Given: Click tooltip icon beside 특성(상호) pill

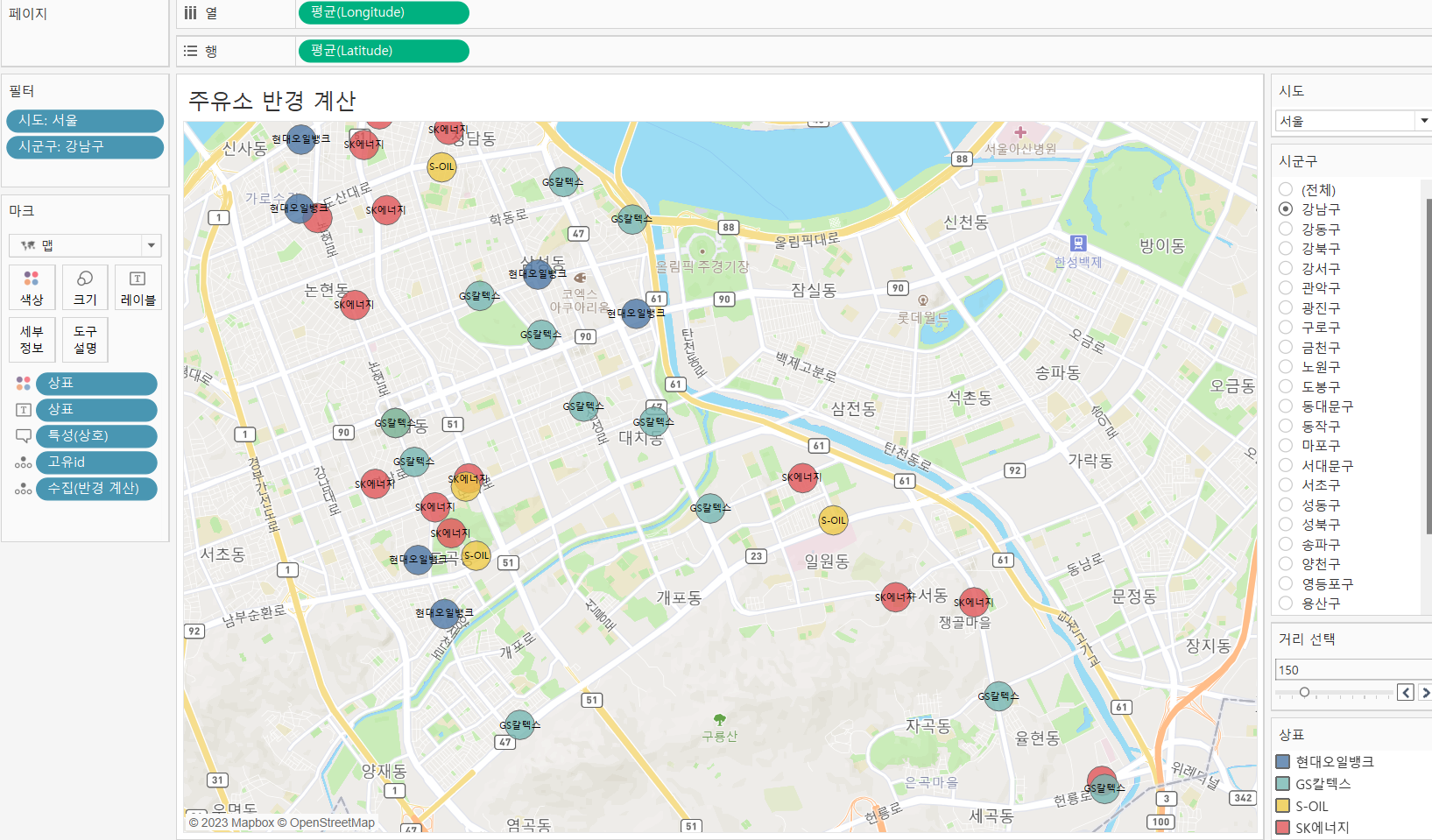Looking at the screenshot, I should point(24,436).
